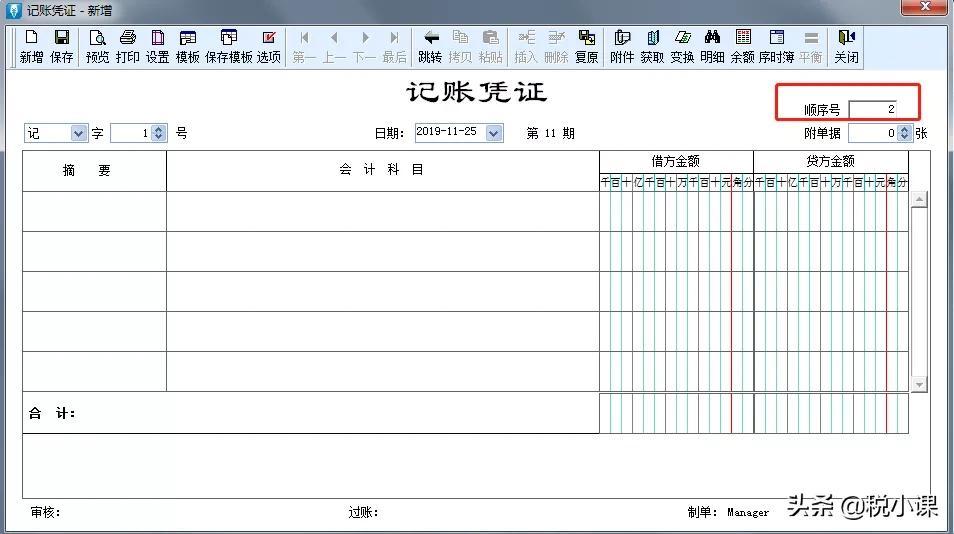Click the voucher number spinner arrows

[159, 133]
